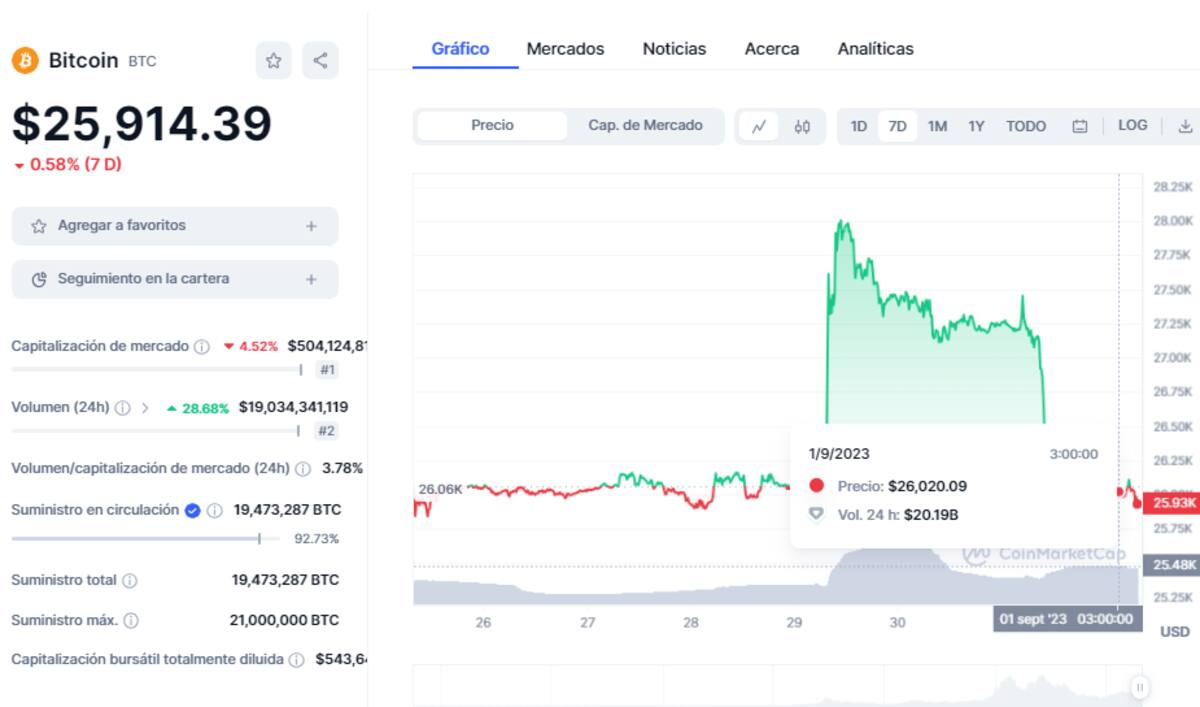
Task: Click the chart range slider handle
Action: 1139,687
